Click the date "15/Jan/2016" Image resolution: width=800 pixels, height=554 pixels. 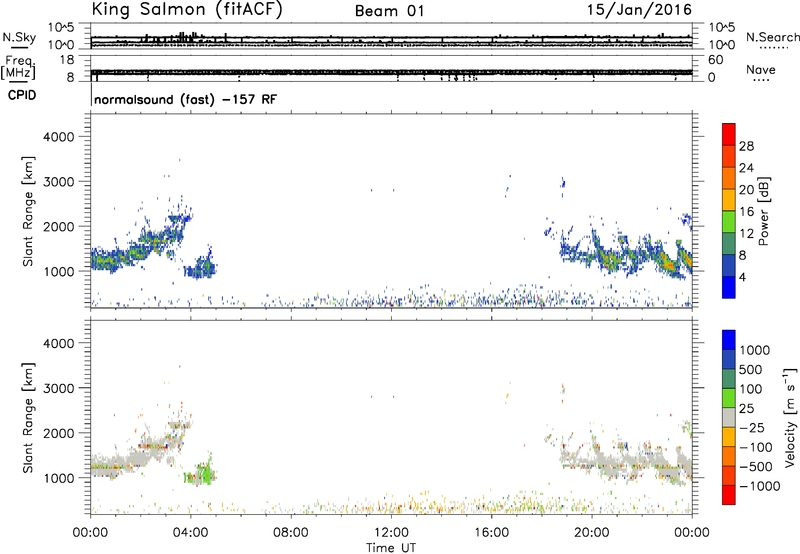[x=639, y=10]
